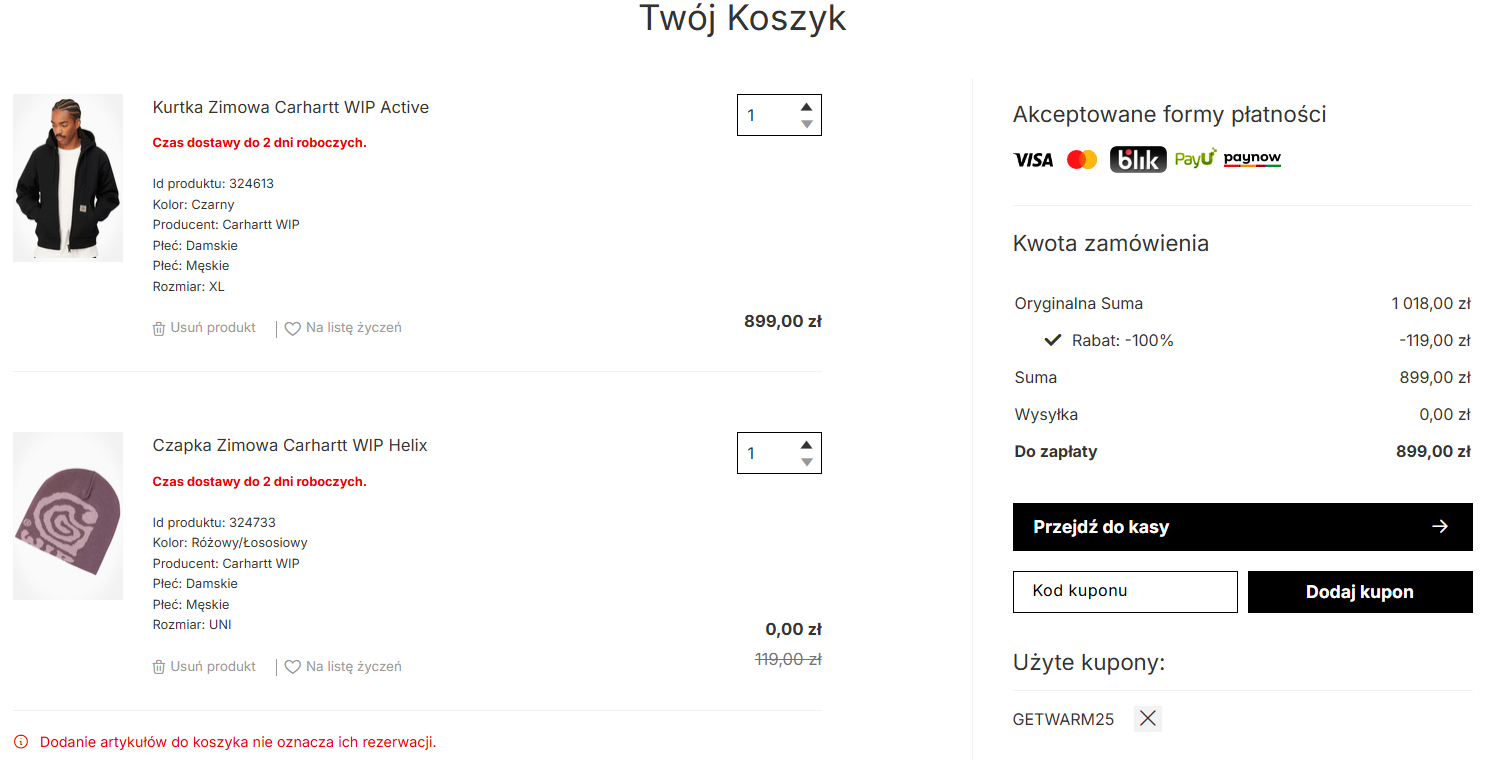Screen dimensions: 1485x760
Task: Increase quantity of Kurtka Zimowa jacket
Action: pos(806,107)
